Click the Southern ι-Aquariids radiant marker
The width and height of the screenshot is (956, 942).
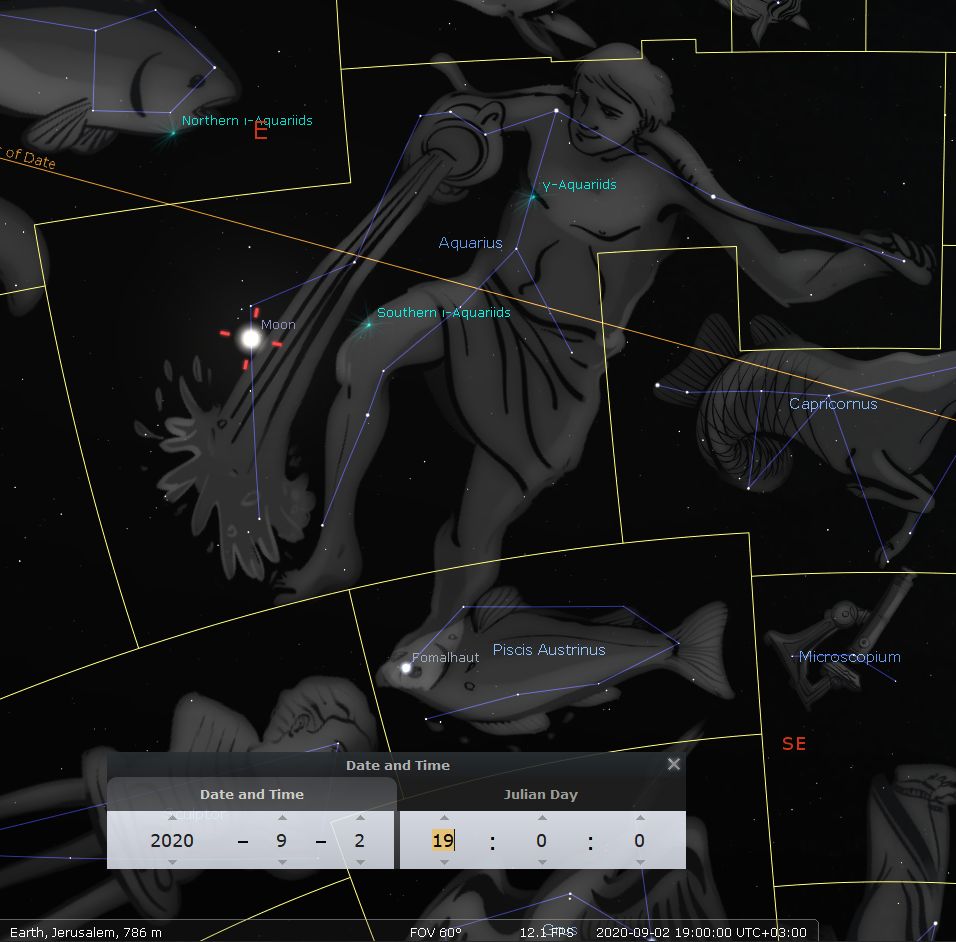click(x=368, y=325)
